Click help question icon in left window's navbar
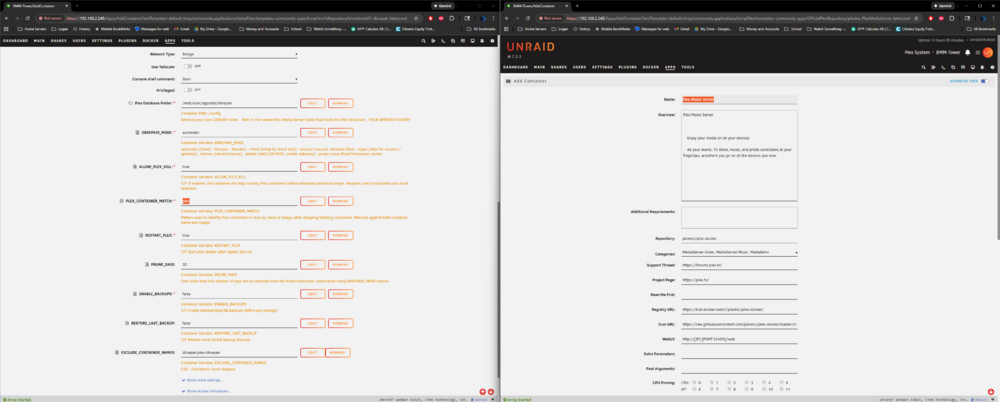This screenshot has height=402, width=1000. (x=492, y=41)
